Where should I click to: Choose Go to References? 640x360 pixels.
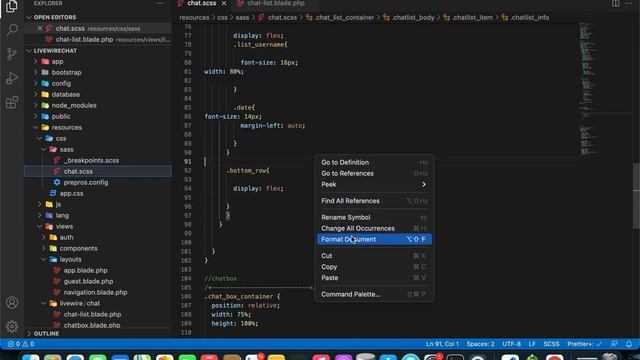click(x=347, y=173)
